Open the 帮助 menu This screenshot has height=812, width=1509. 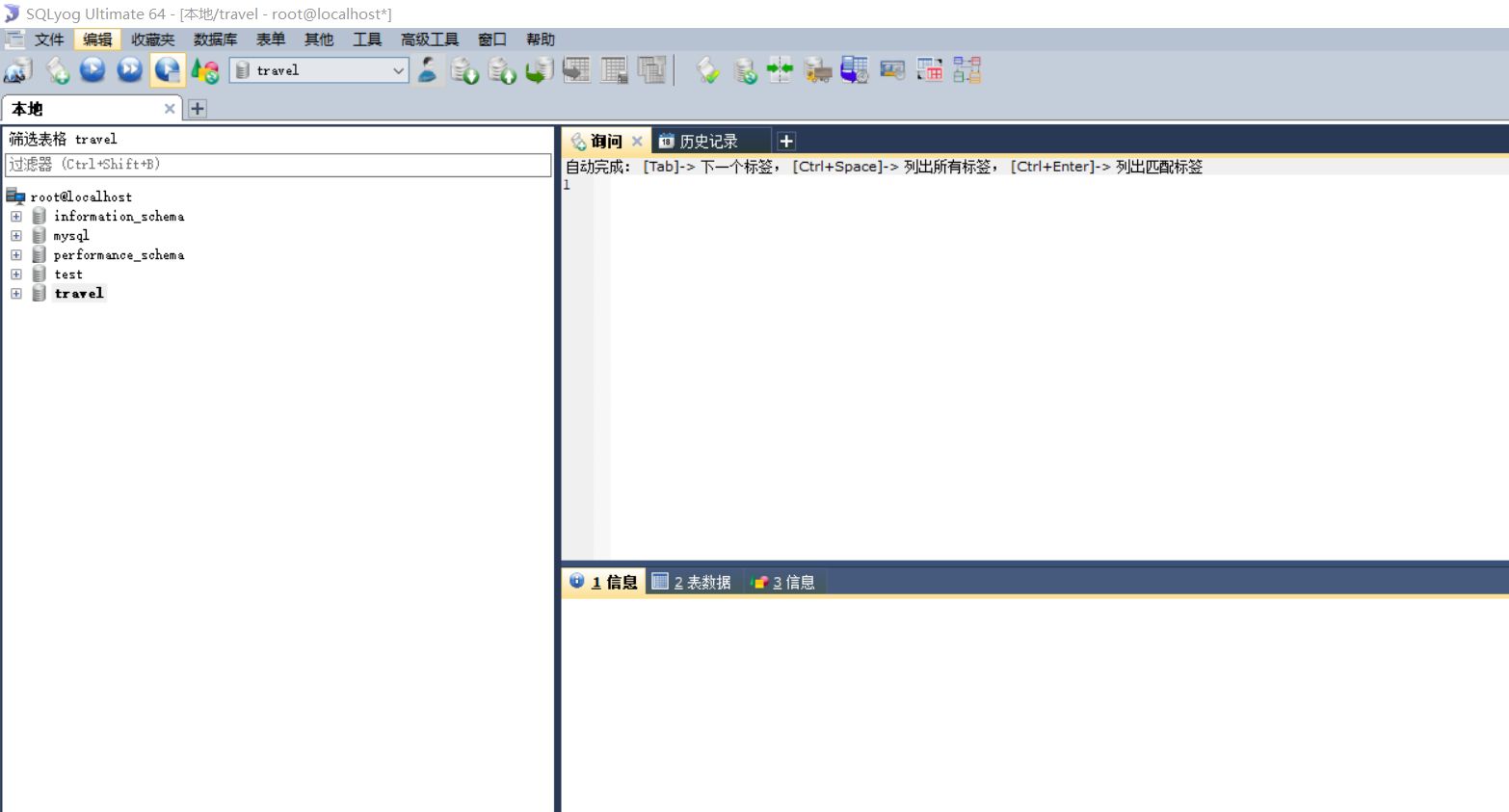tap(541, 39)
